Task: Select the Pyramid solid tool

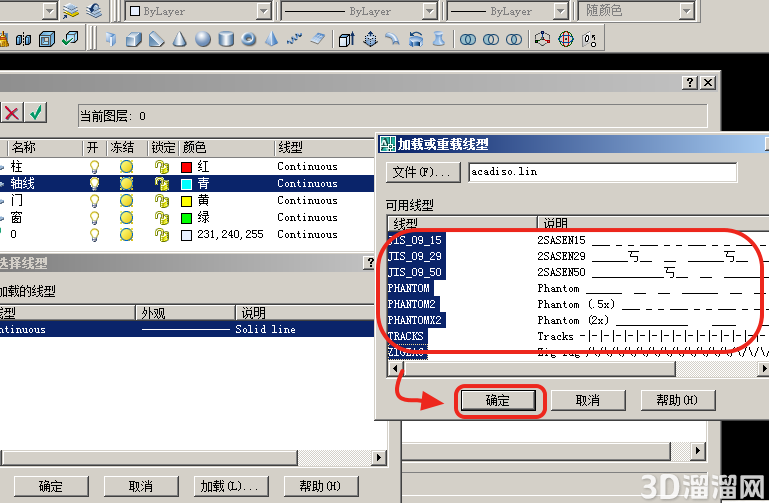Action: [272, 39]
